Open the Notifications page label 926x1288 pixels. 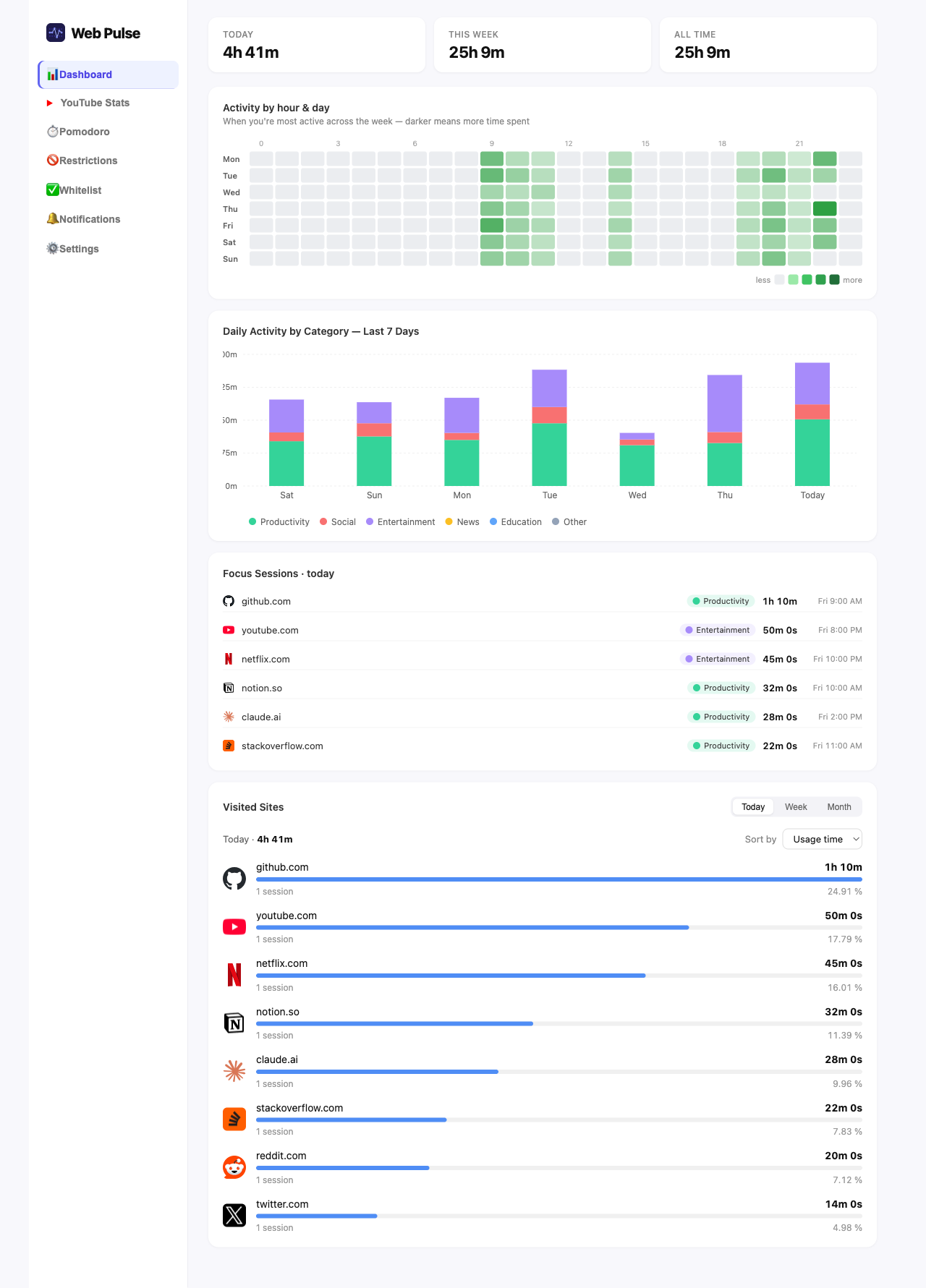point(90,219)
